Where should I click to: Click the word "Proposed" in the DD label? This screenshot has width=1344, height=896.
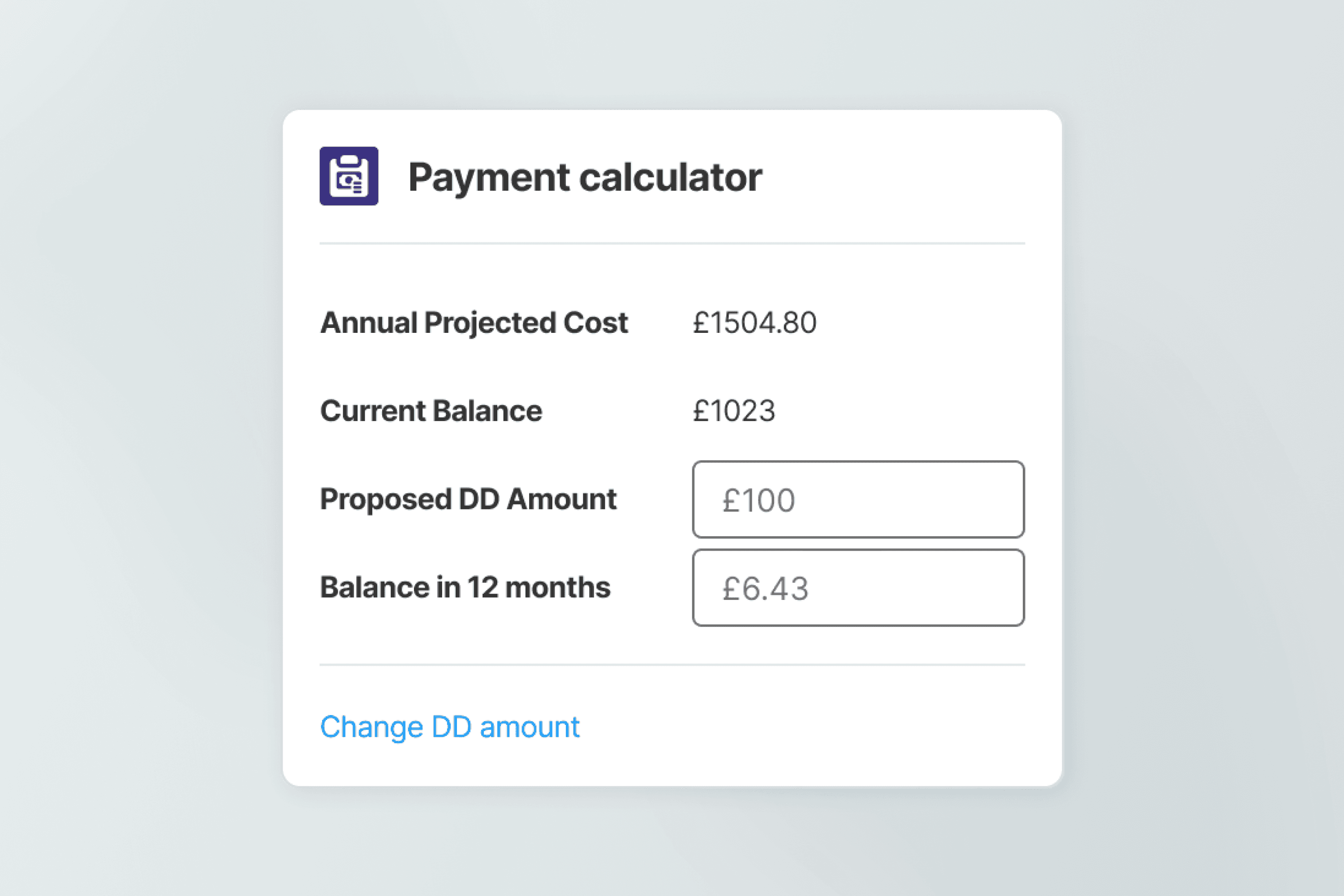pyautogui.click(x=386, y=500)
